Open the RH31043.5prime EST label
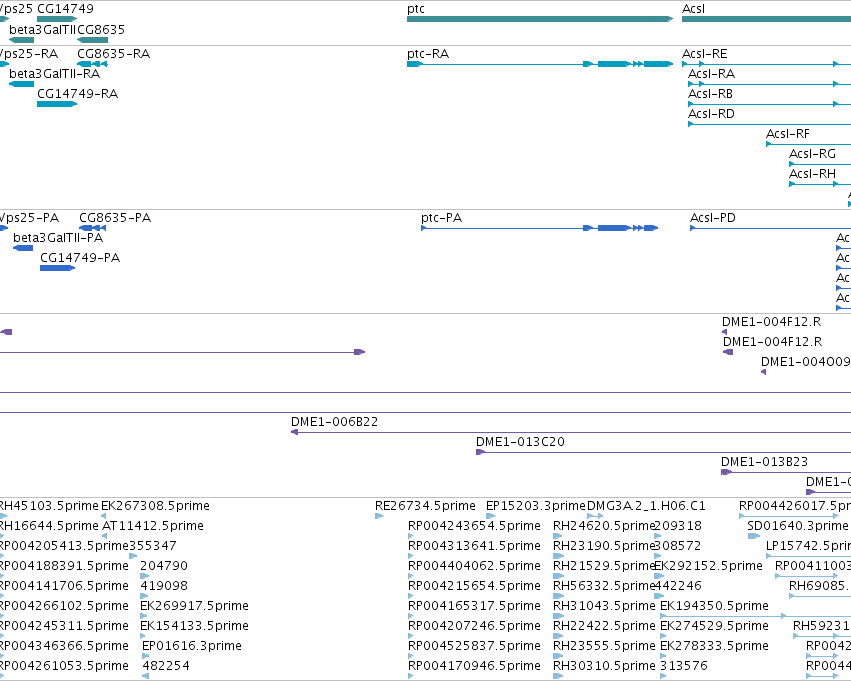The image size is (851, 681). point(604,606)
